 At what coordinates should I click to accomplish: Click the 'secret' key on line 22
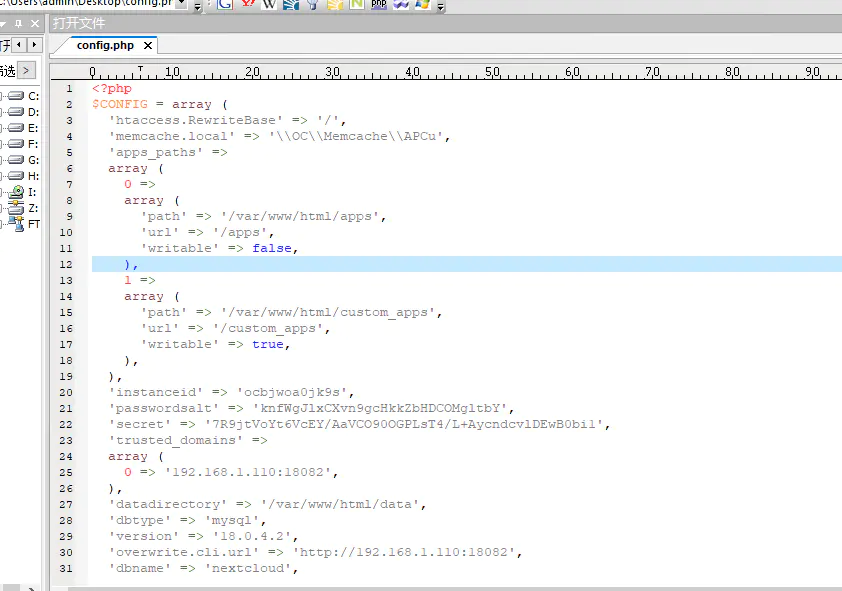click(140, 425)
